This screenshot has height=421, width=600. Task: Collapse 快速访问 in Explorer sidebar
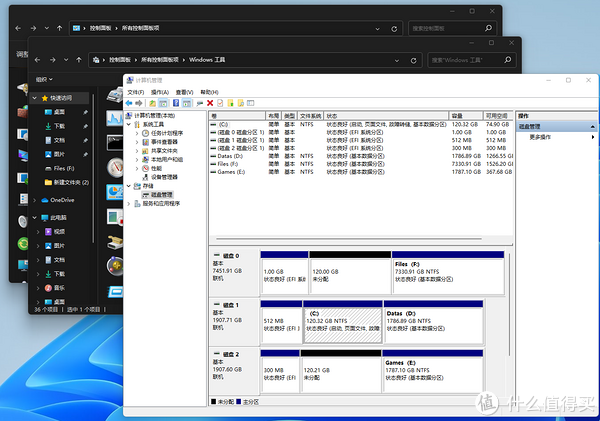(34, 98)
